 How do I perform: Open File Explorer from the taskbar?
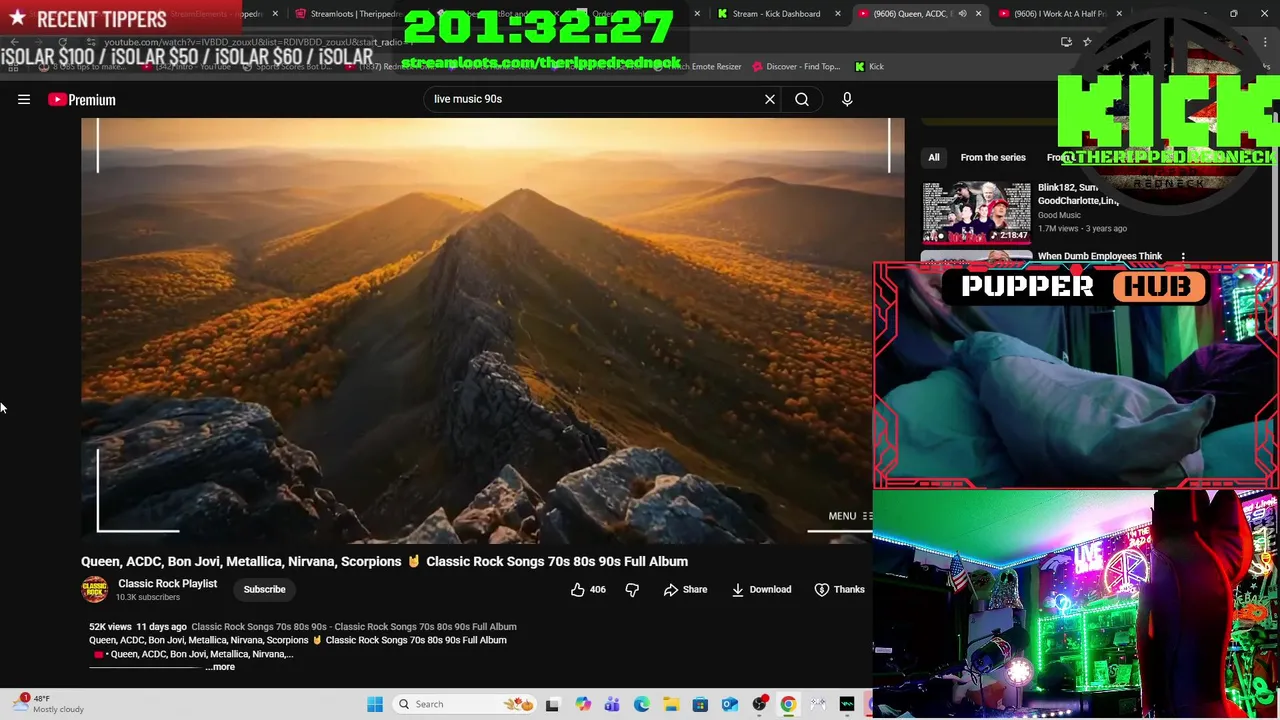[x=671, y=704]
